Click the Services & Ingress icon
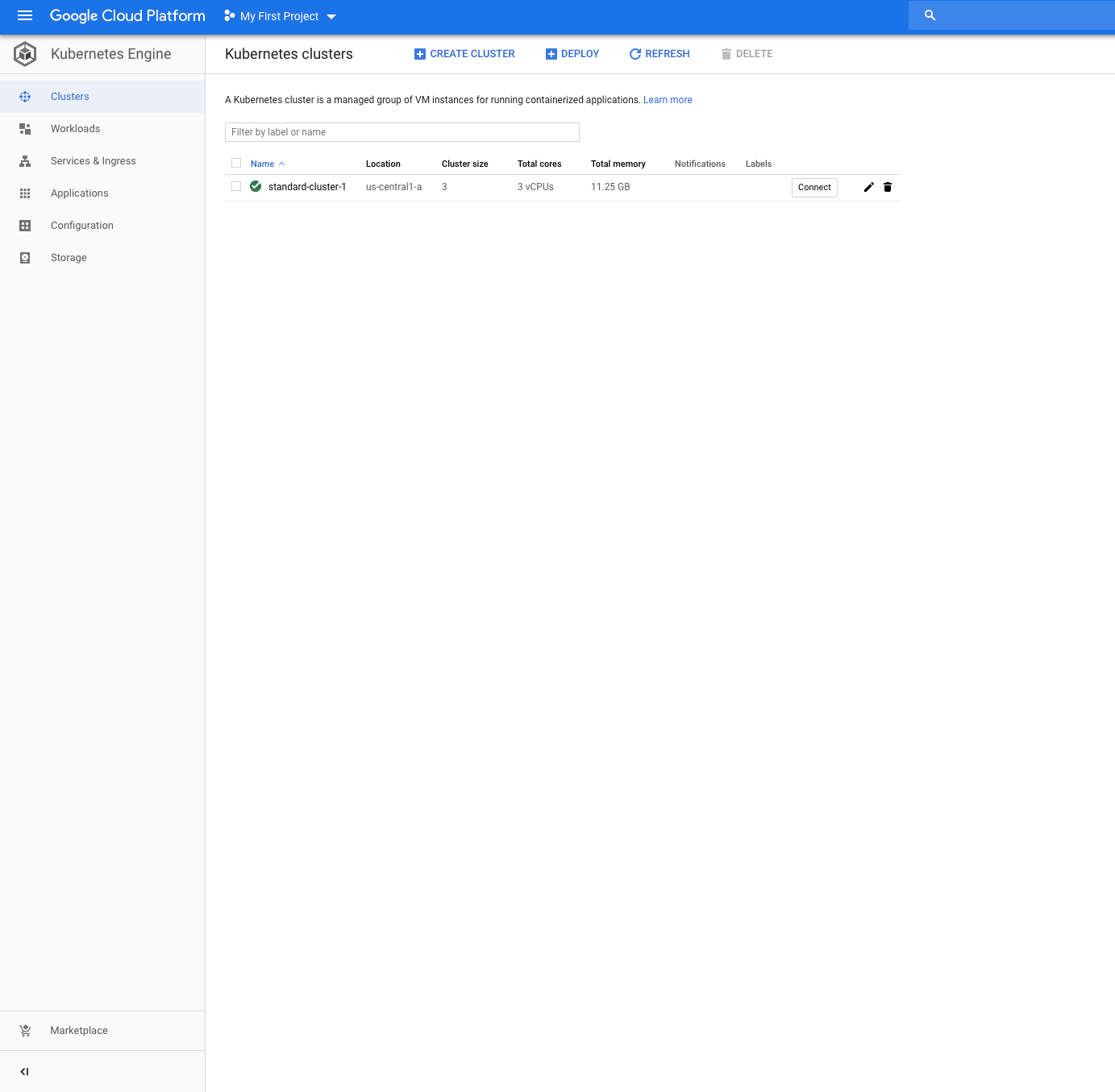The width and height of the screenshot is (1115, 1092). tap(25, 161)
